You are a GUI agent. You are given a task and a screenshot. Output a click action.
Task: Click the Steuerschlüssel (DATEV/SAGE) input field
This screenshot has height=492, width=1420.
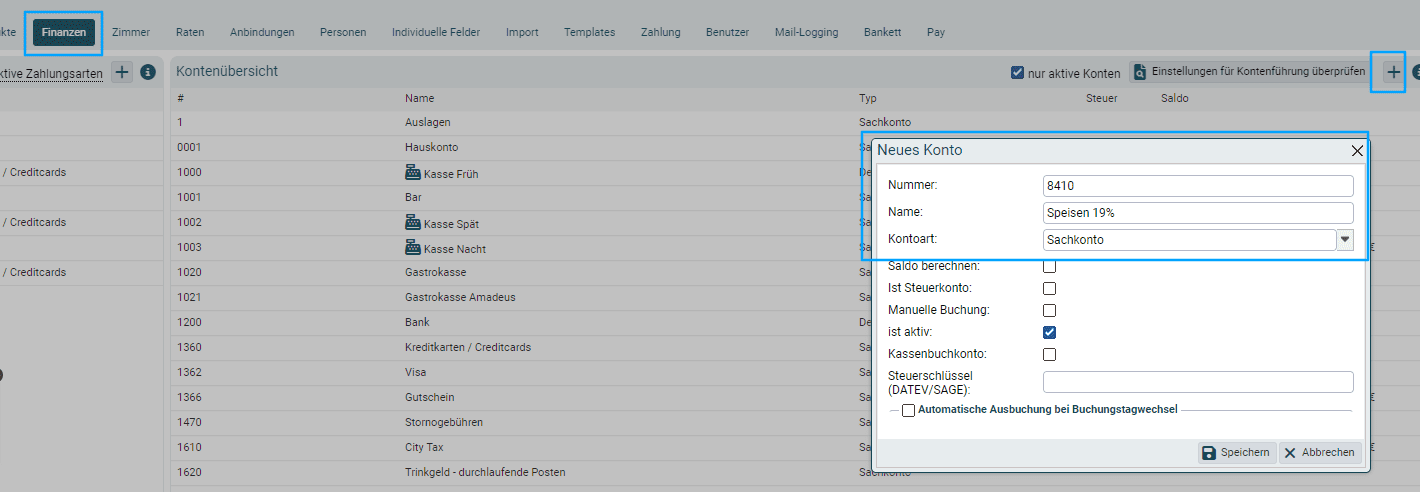pyautogui.click(x=1197, y=382)
